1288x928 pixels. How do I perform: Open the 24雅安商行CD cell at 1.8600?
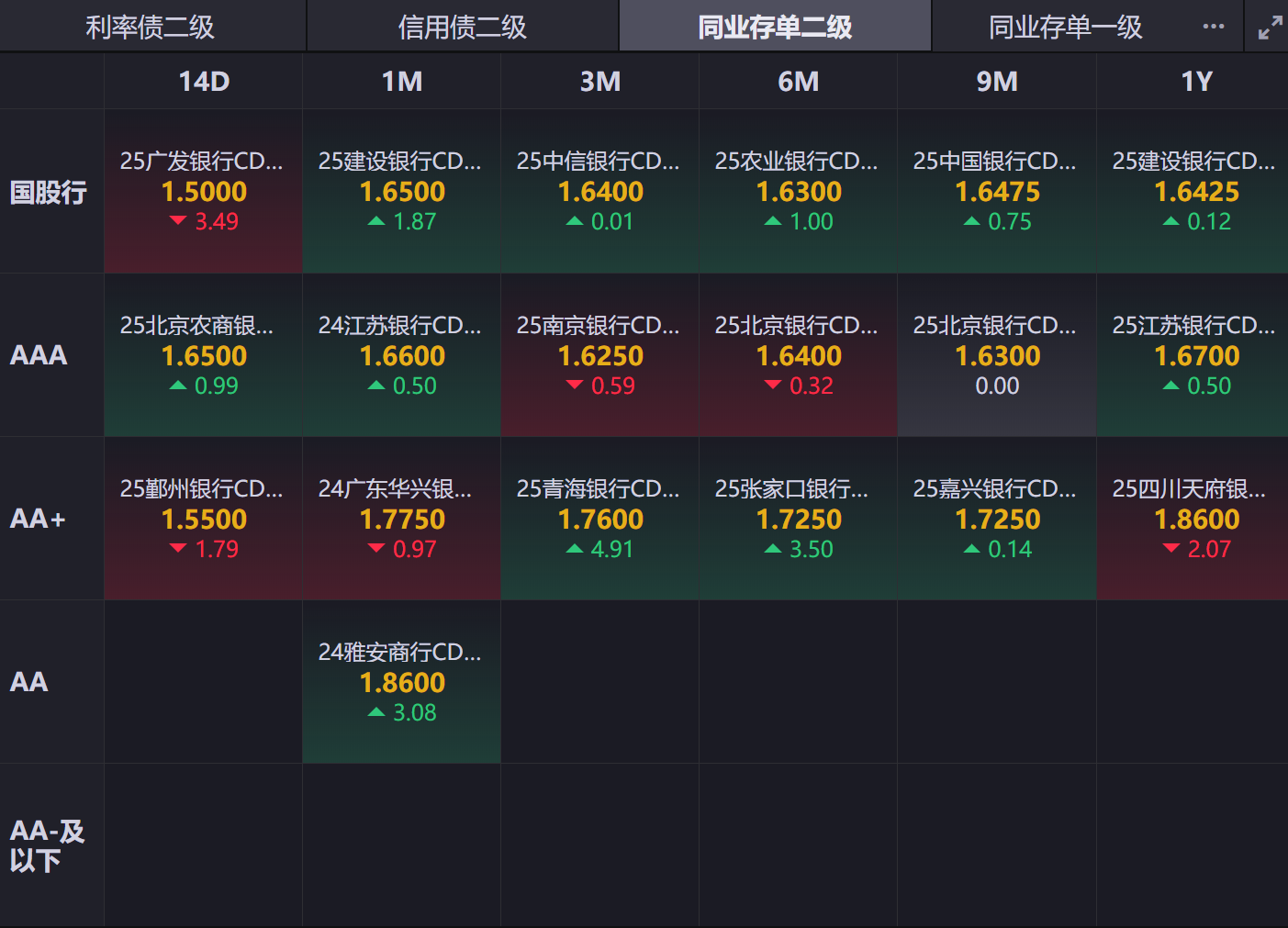(x=402, y=682)
